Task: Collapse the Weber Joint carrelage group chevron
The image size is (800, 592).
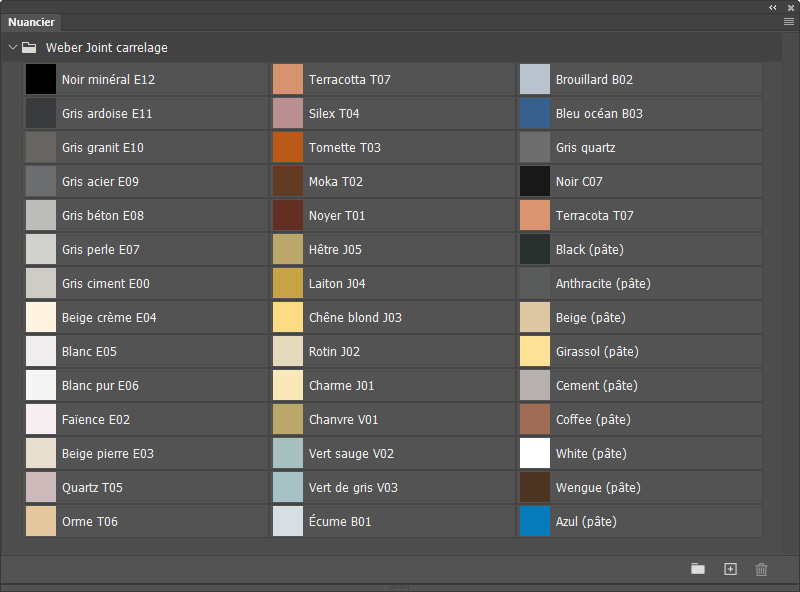Action: [x=13, y=47]
